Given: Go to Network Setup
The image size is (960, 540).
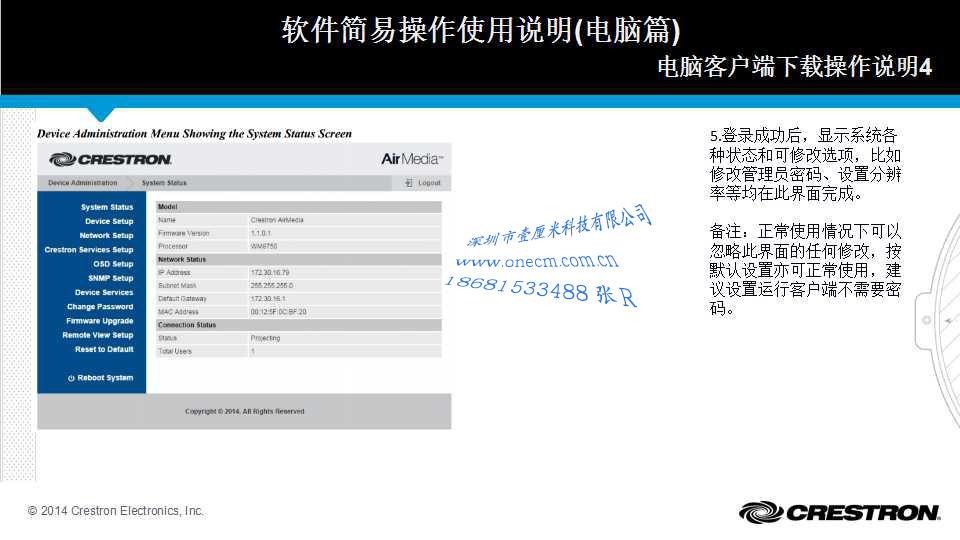Looking at the screenshot, I should (106, 236).
